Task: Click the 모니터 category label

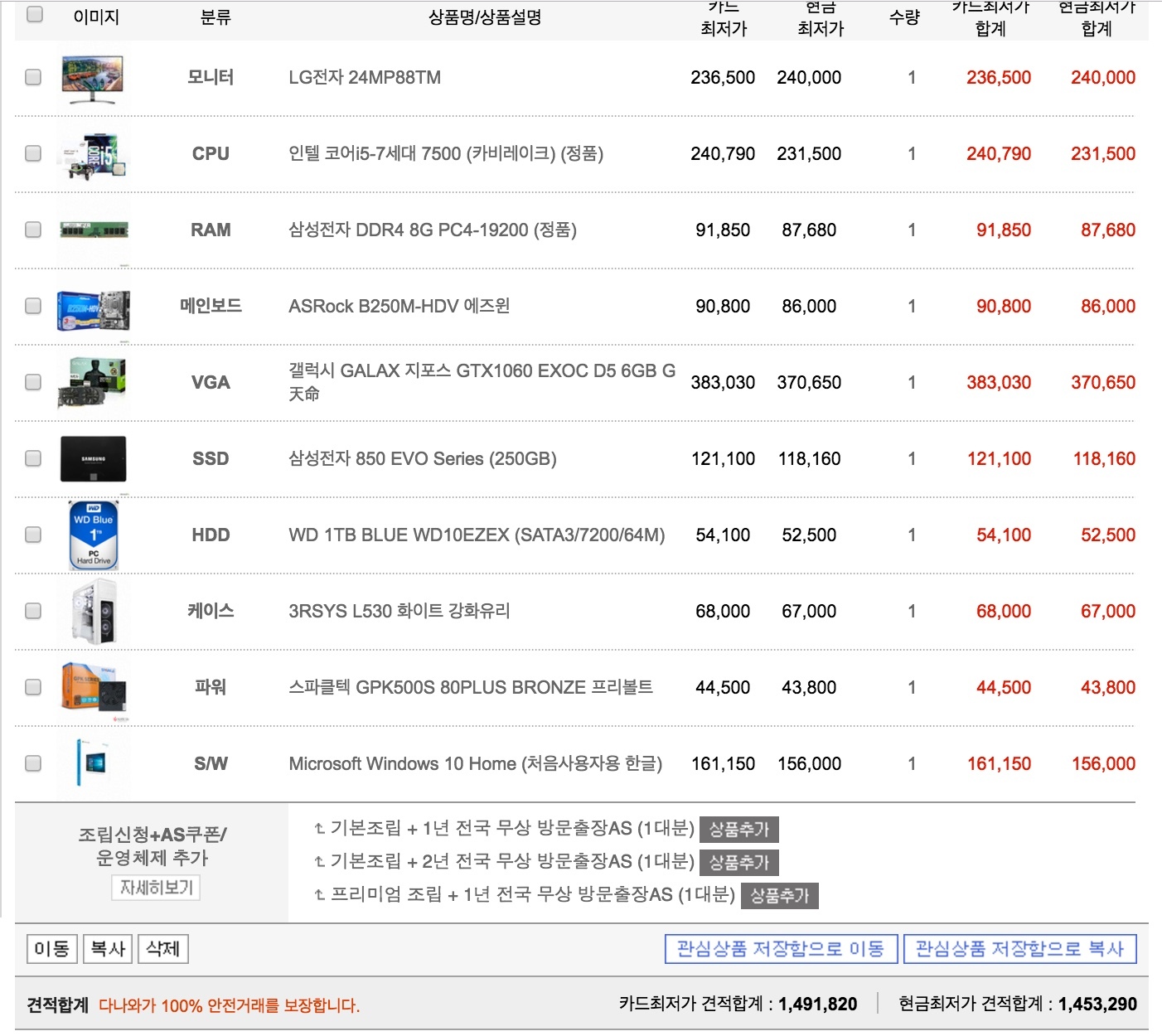Action: click(x=211, y=77)
